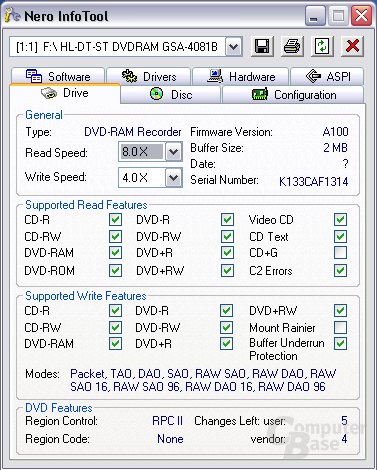Toggle DVD+R write feature checkbox

(x=226, y=343)
